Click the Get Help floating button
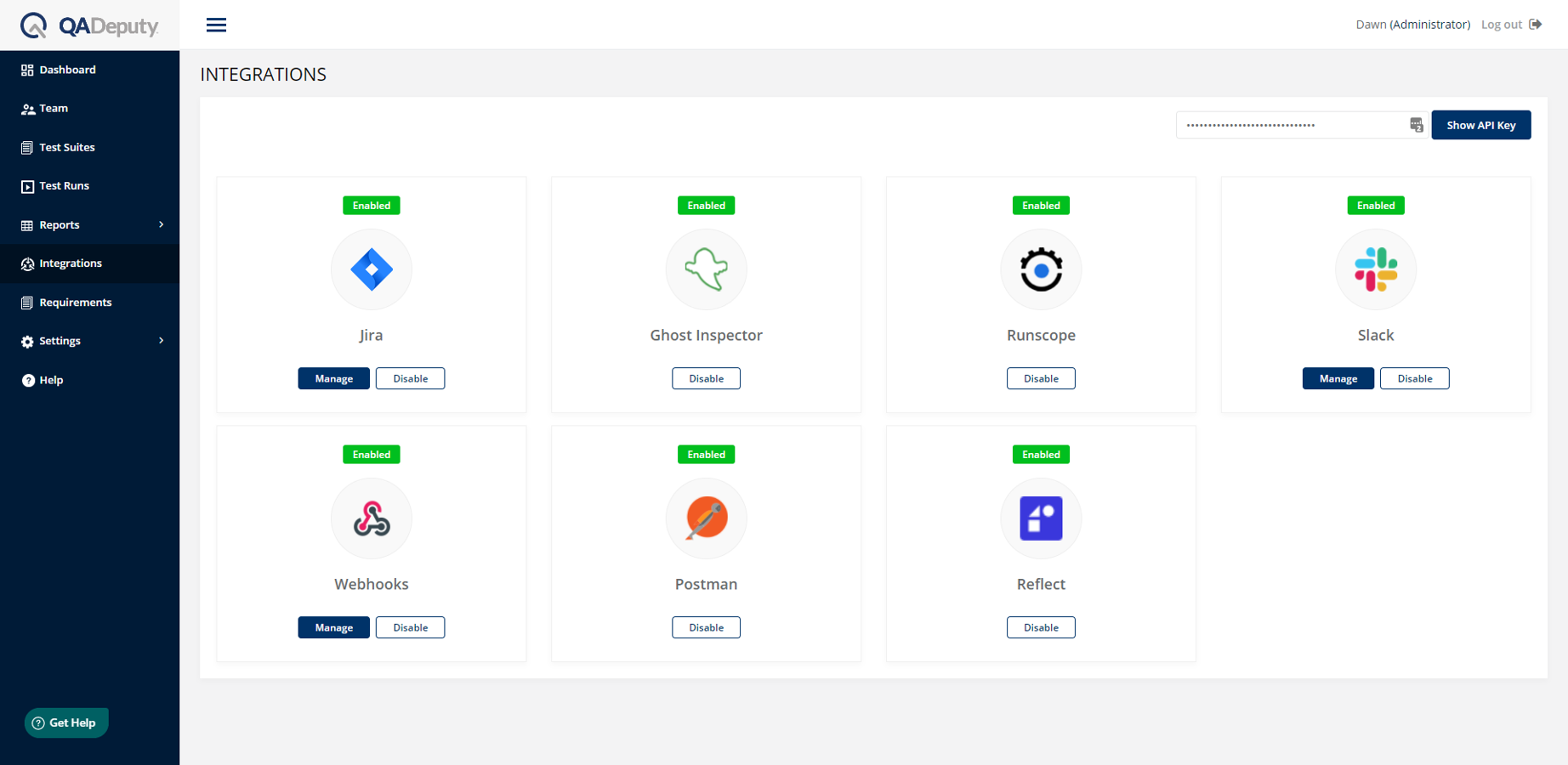 (x=66, y=722)
